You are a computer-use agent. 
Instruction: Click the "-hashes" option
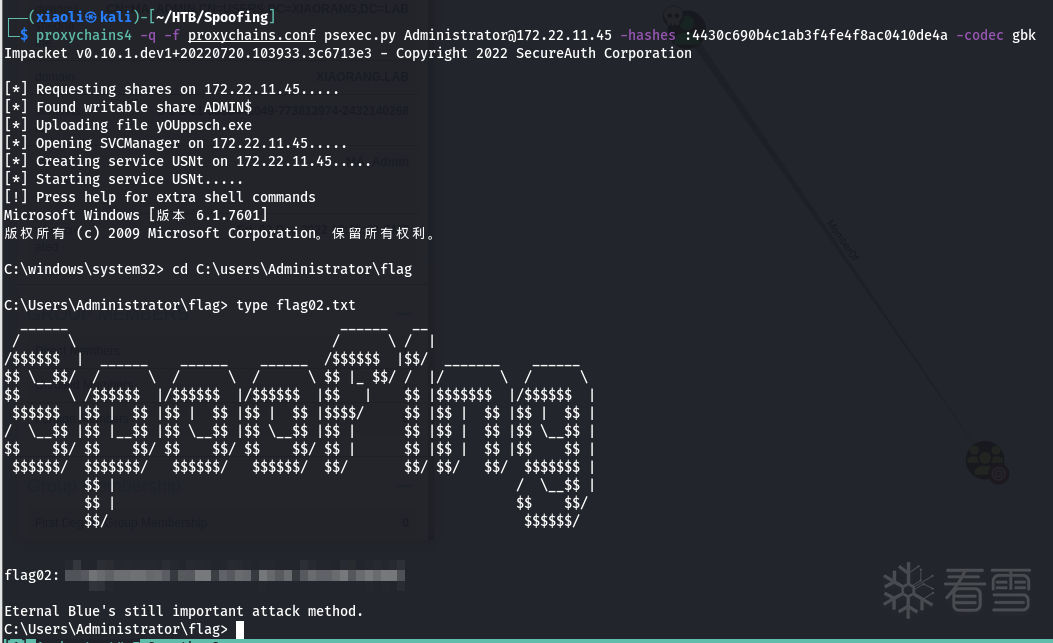point(647,35)
